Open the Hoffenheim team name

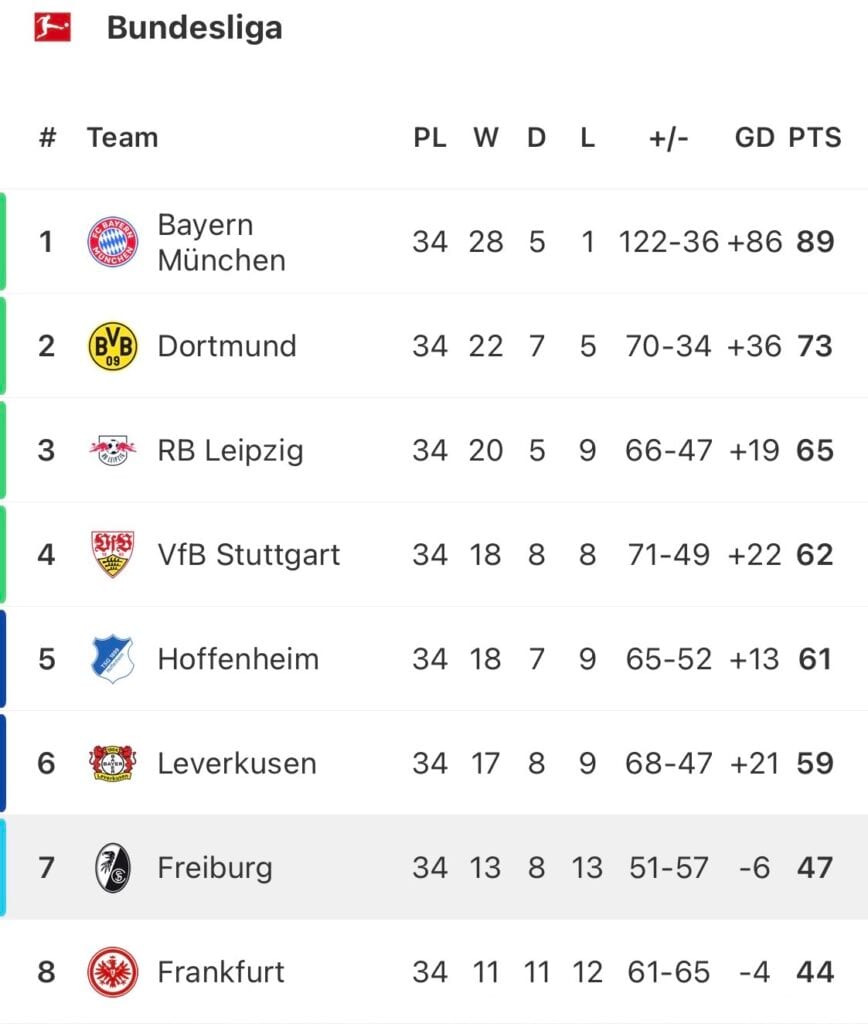point(238,658)
